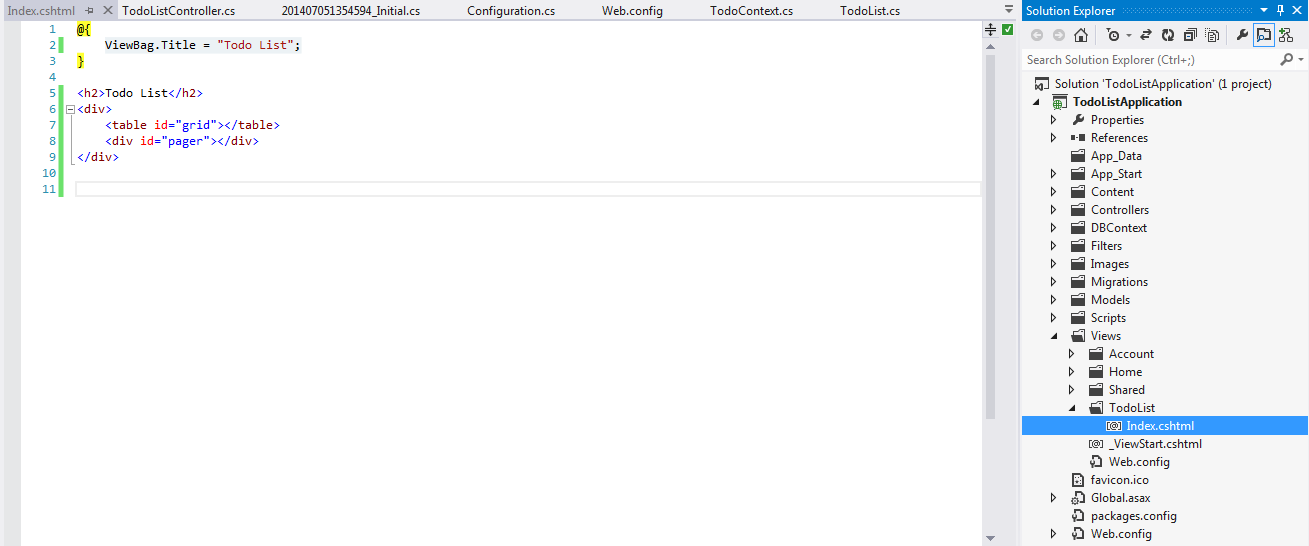1309x546 pixels.
Task: Open the search options dropdown arrow
Action: click(x=1300, y=60)
